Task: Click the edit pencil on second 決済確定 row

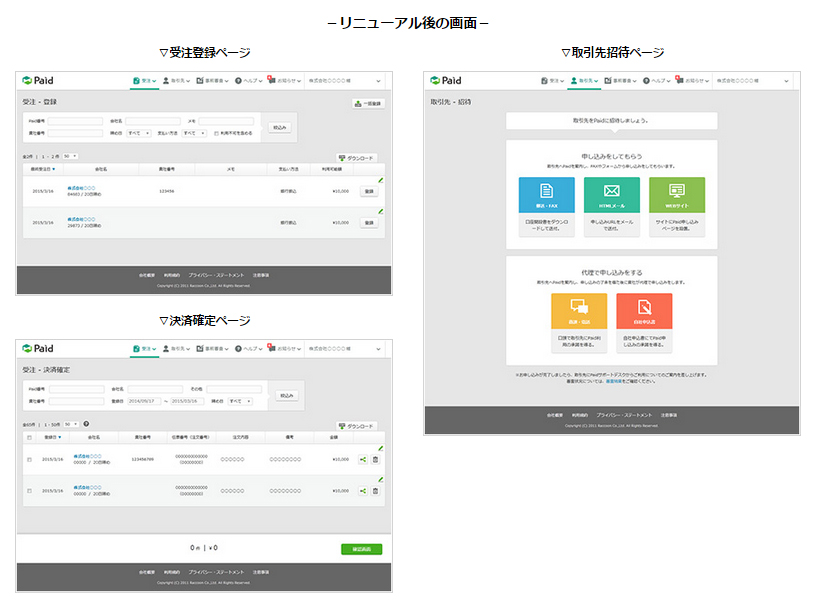Action: [381, 480]
